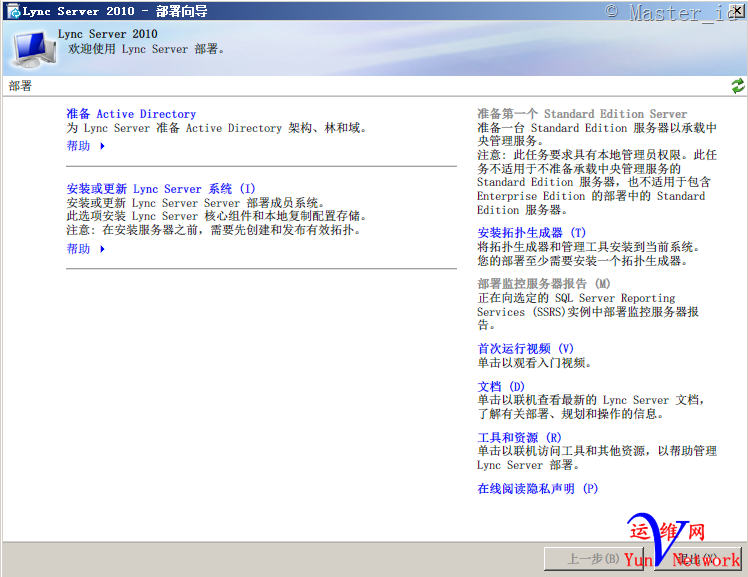Click the Lync Server 2010 header title
Image resolution: width=748 pixels, height=577 pixels.
(107, 34)
